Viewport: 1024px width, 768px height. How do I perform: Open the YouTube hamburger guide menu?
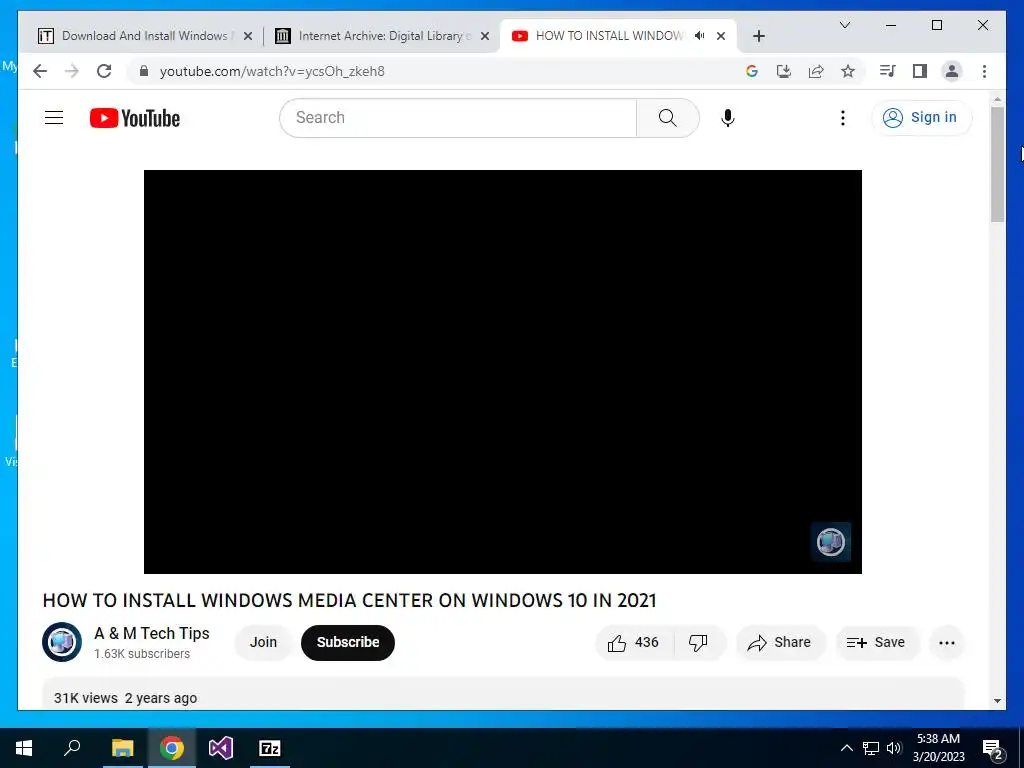(x=54, y=118)
